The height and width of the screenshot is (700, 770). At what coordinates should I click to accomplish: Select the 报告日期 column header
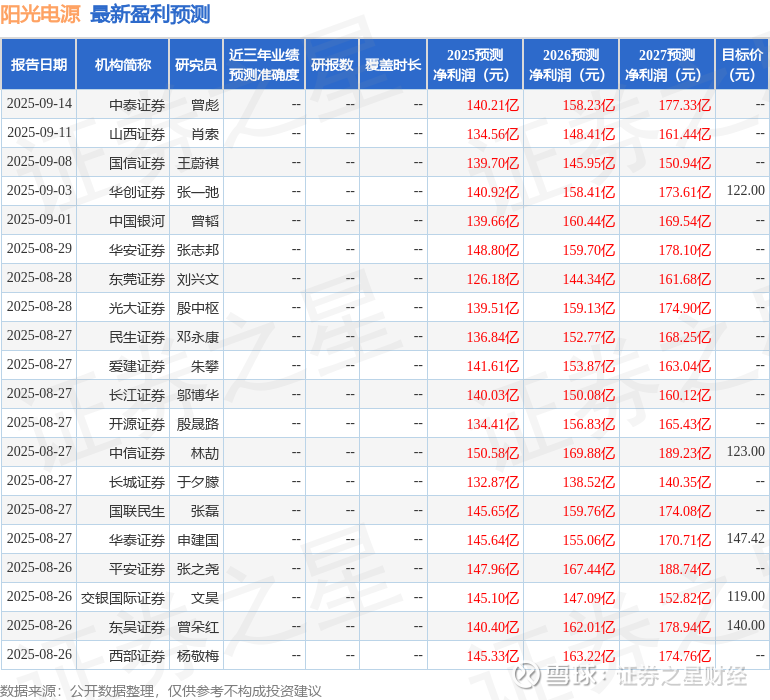pos(39,64)
